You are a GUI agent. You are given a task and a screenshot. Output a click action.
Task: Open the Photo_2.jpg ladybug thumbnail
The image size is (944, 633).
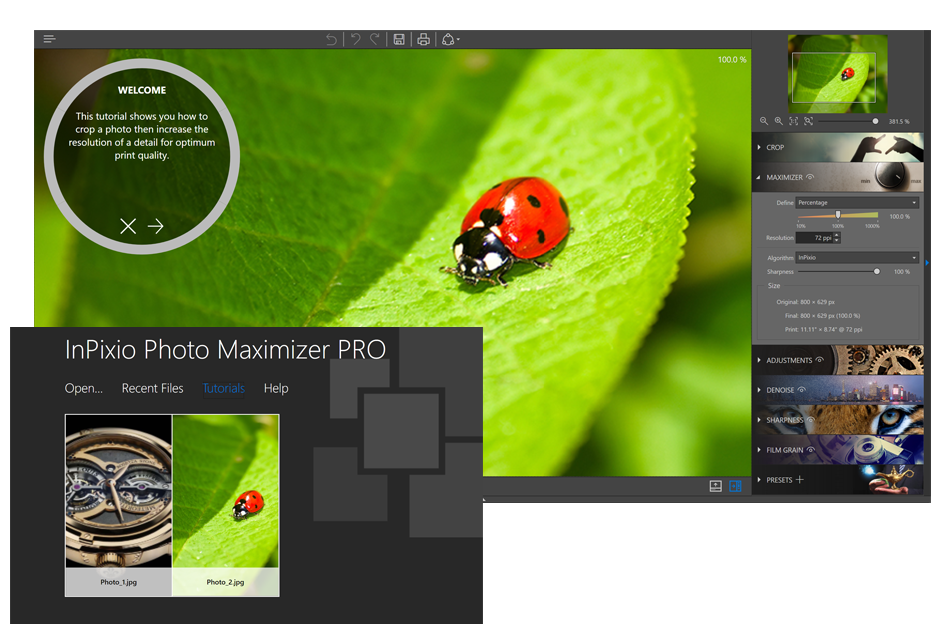pyautogui.click(x=226, y=505)
